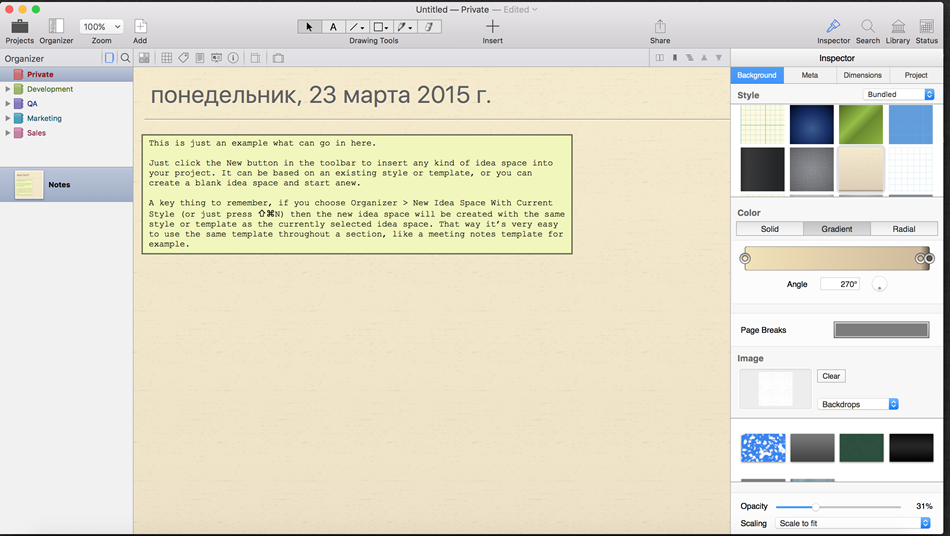Click the down triangle navigation icon
The width and height of the screenshot is (950, 536).
pos(719,58)
